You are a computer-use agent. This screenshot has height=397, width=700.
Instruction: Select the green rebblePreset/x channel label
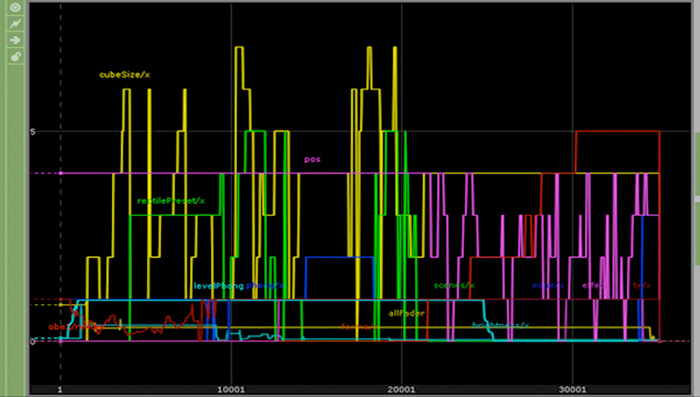click(171, 201)
